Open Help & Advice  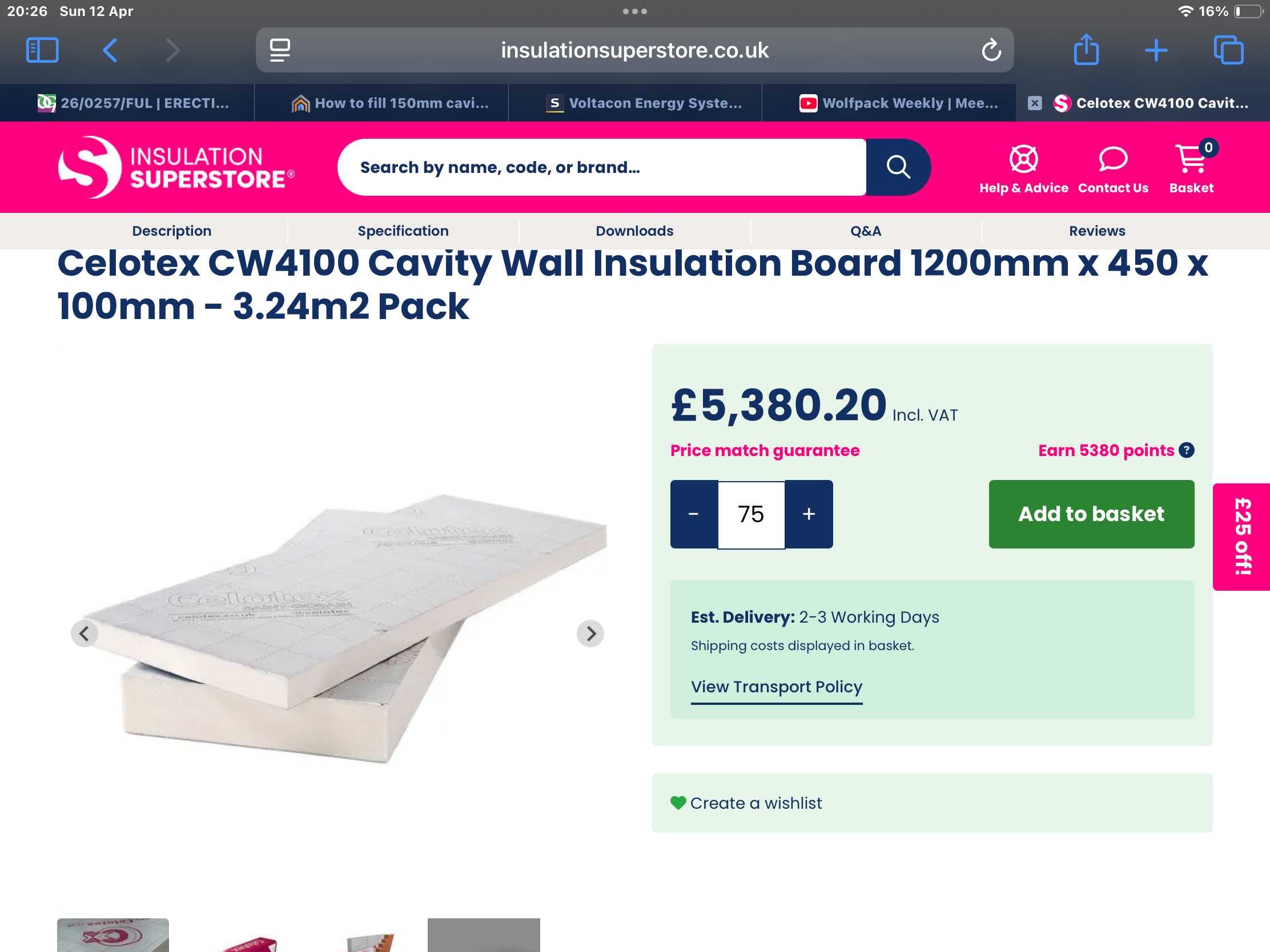(1023, 168)
